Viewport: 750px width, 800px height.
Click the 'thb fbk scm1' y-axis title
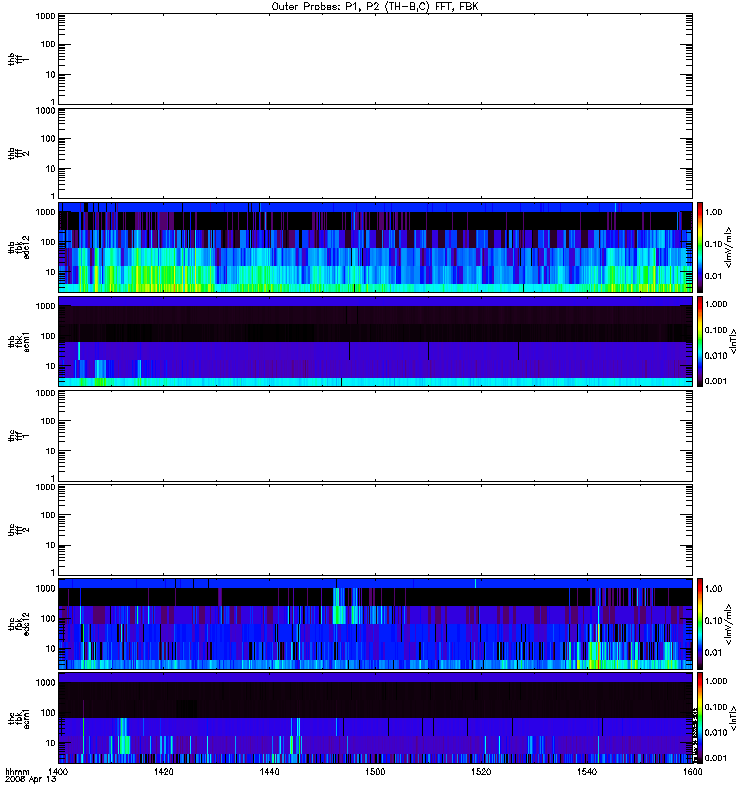[x=19, y=341]
